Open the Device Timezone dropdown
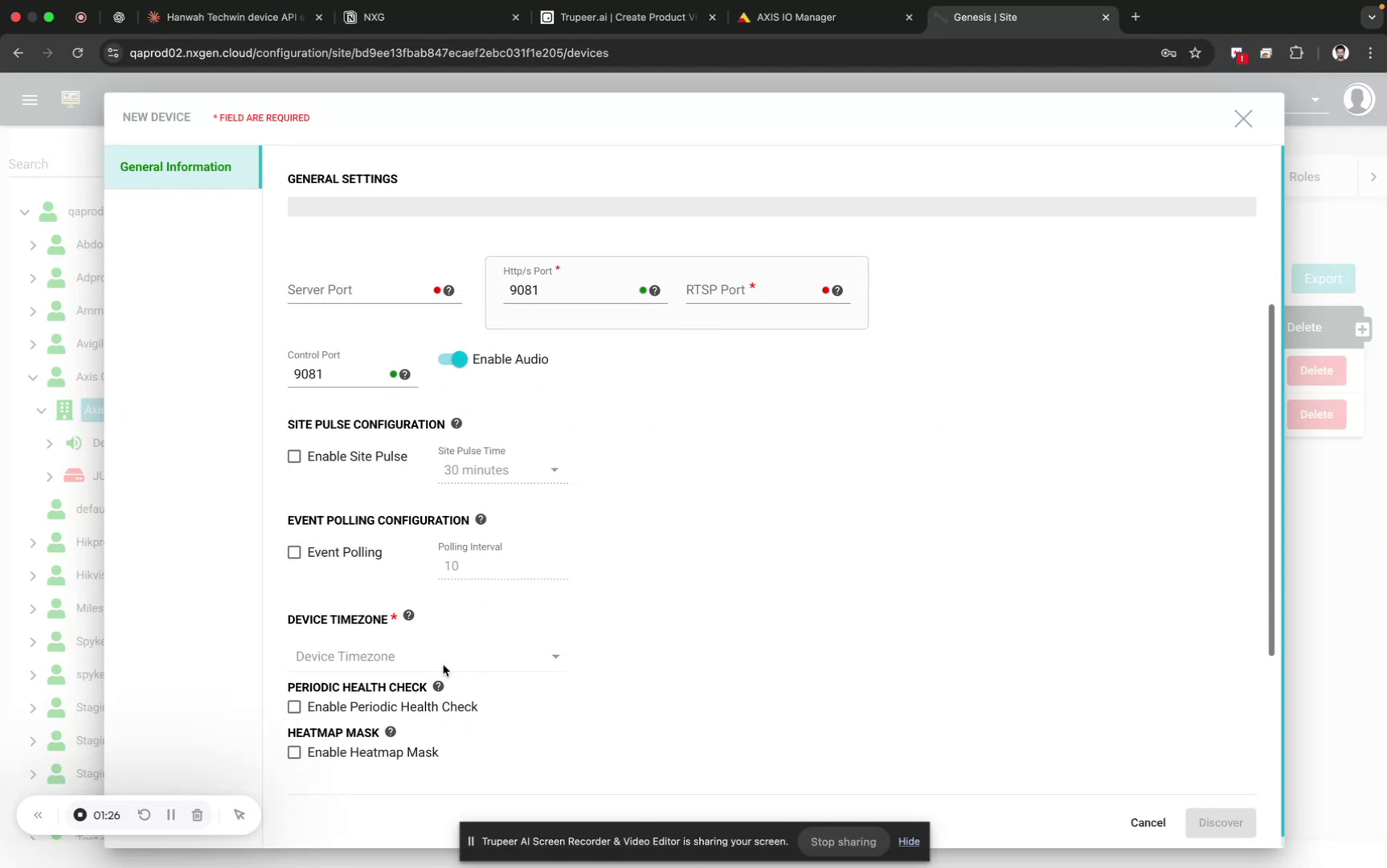1387x868 pixels. (427, 656)
